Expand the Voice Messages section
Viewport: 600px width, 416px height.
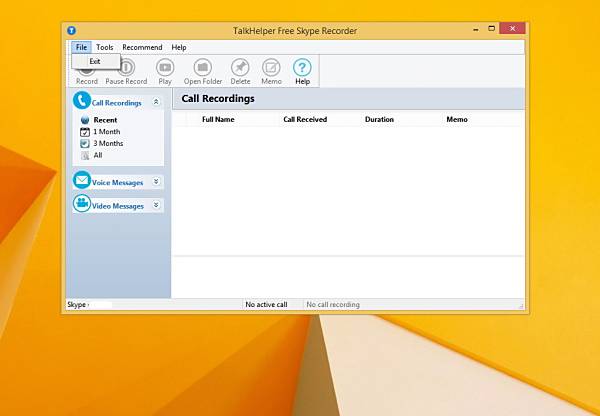tap(156, 181)
